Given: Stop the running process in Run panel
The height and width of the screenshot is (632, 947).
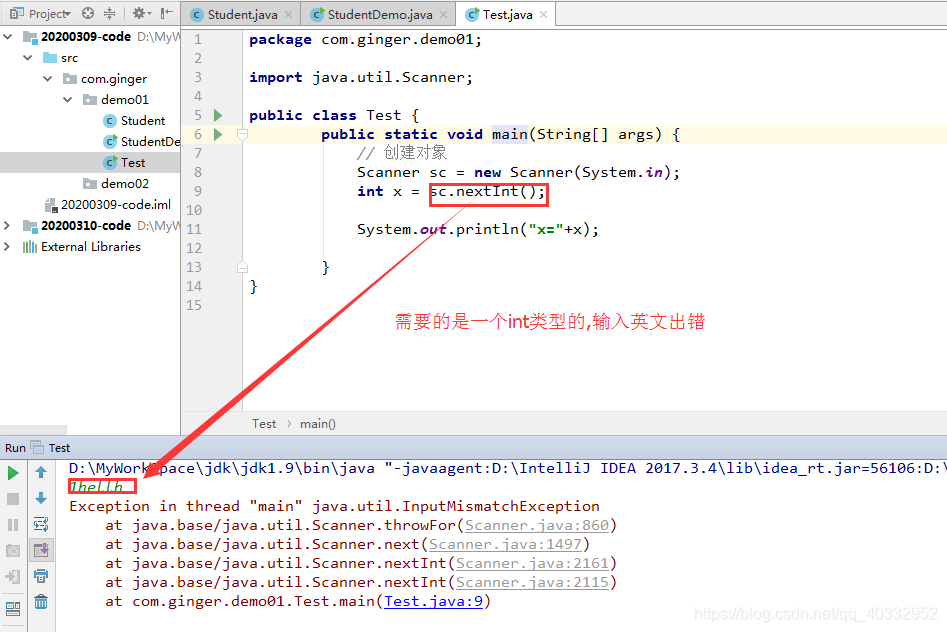Looking at the screenshot, I should 13,499.
